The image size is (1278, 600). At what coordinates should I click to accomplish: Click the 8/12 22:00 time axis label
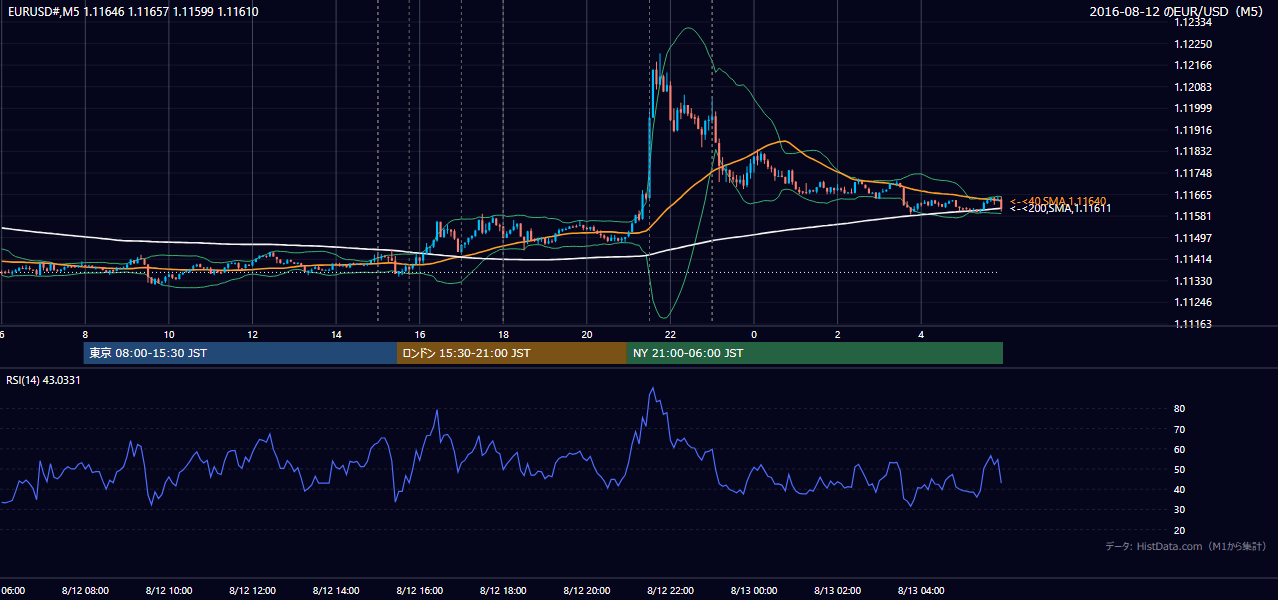pos(671,590)
